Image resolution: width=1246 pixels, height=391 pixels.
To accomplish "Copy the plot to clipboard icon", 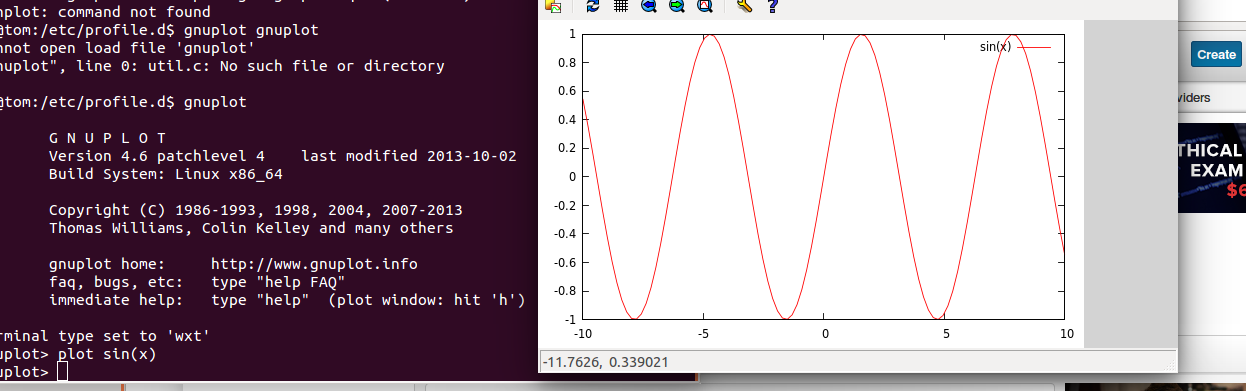I will [x=552, y=6].
